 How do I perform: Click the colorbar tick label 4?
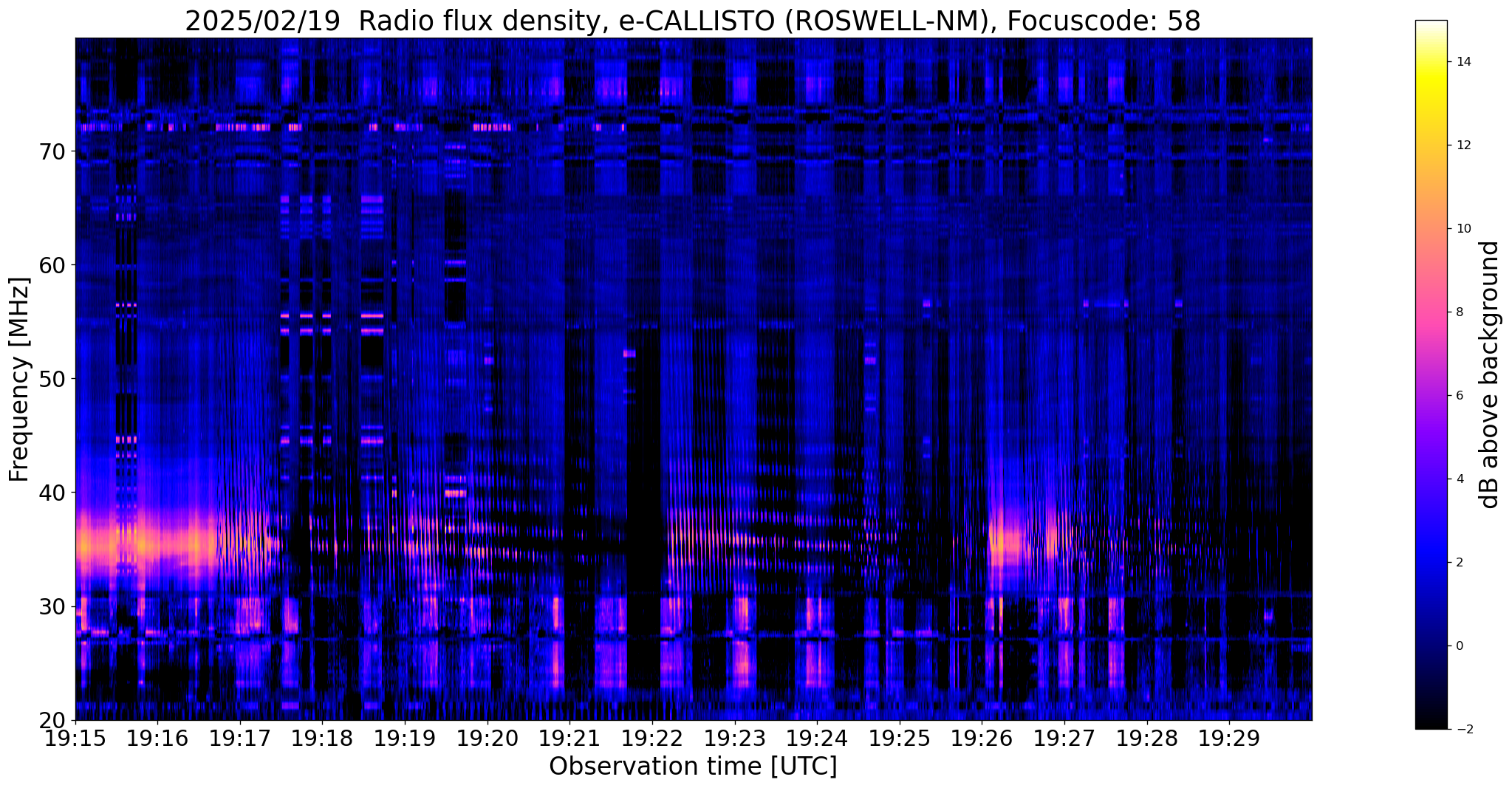(x=1460, y=479)
